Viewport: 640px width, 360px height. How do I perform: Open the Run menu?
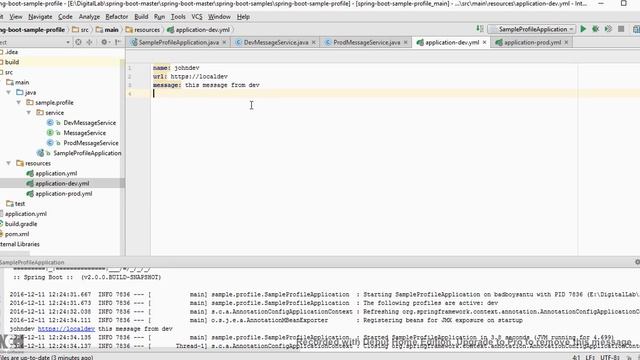[159, 17]
